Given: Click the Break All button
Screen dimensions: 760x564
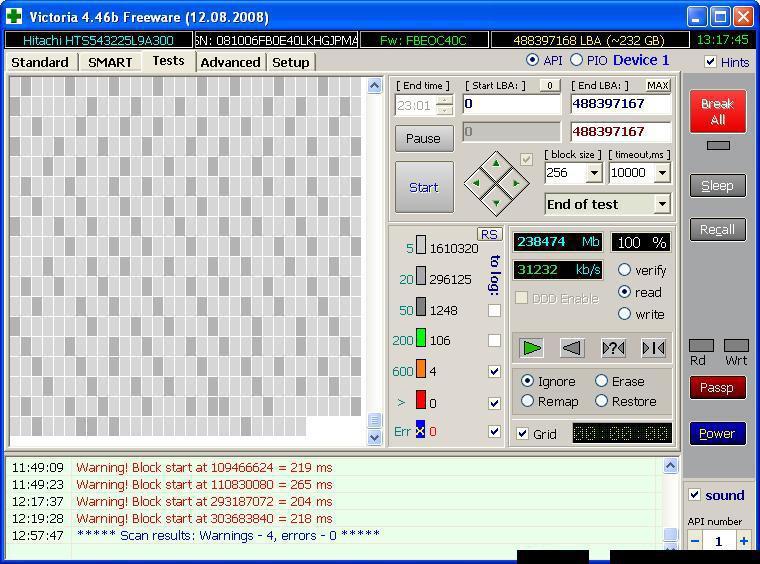Looking at the screenshot, I should pyautogui.click(x=717, y=111).
